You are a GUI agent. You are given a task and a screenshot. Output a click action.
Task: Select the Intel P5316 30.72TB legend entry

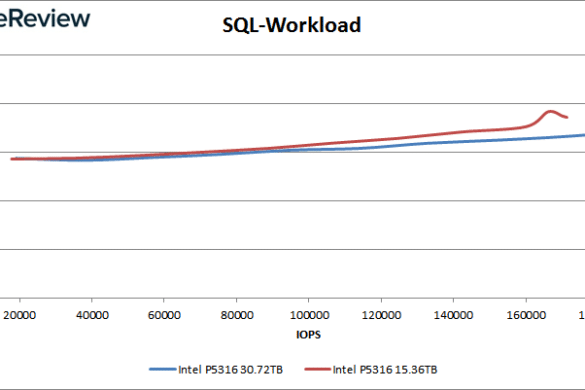(216, 369)
